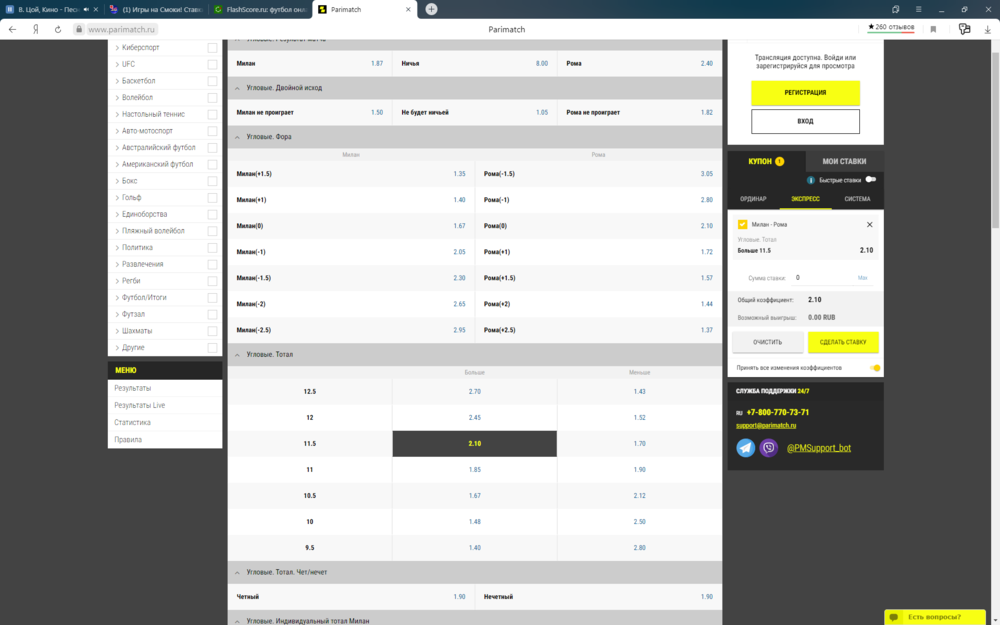Viewport: 1000px width, 625px height.
Task: Switch to the Купон tab
Action: coord(766,161)
